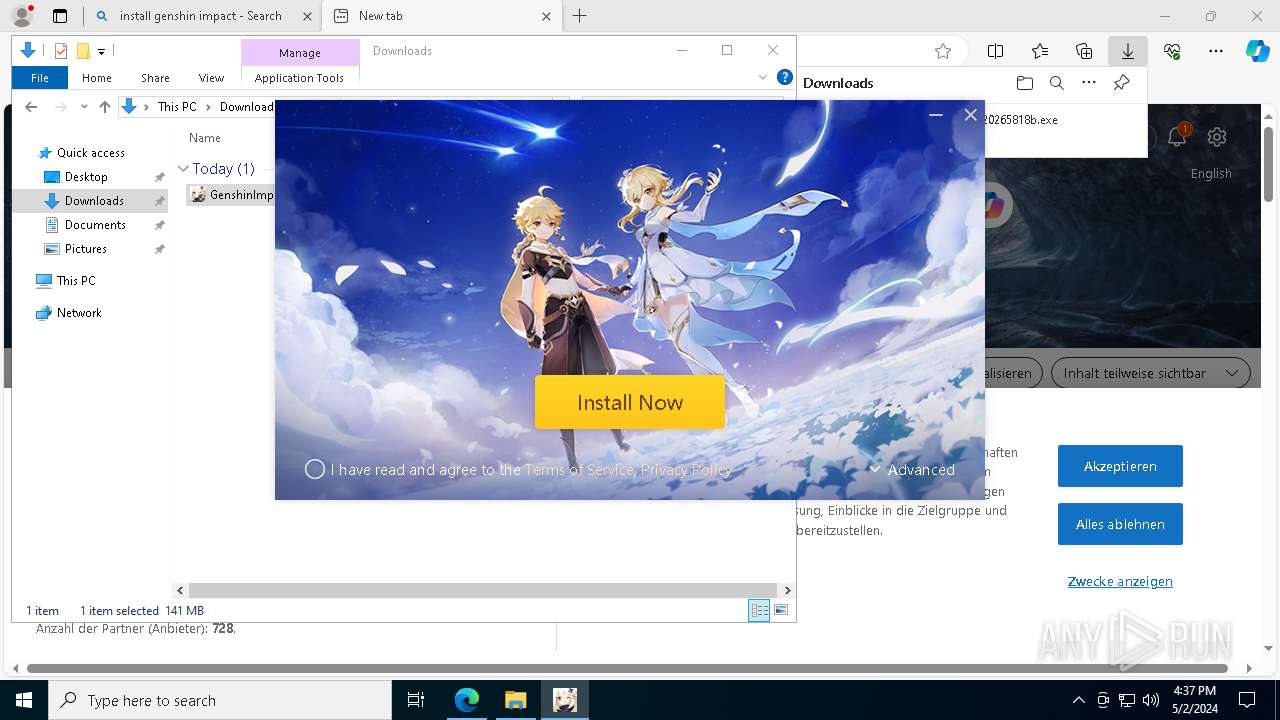1280x720 pixels.
Task: Open the Windows Start menu
Action: [24, 700]
